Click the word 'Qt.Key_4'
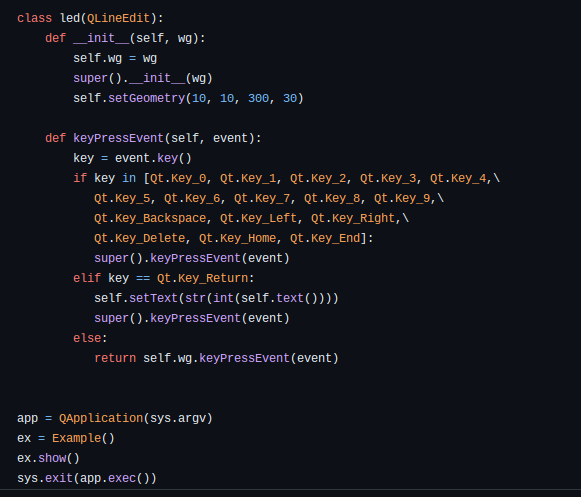This screenshot has height=497, width=581. (x=458, y=178)
